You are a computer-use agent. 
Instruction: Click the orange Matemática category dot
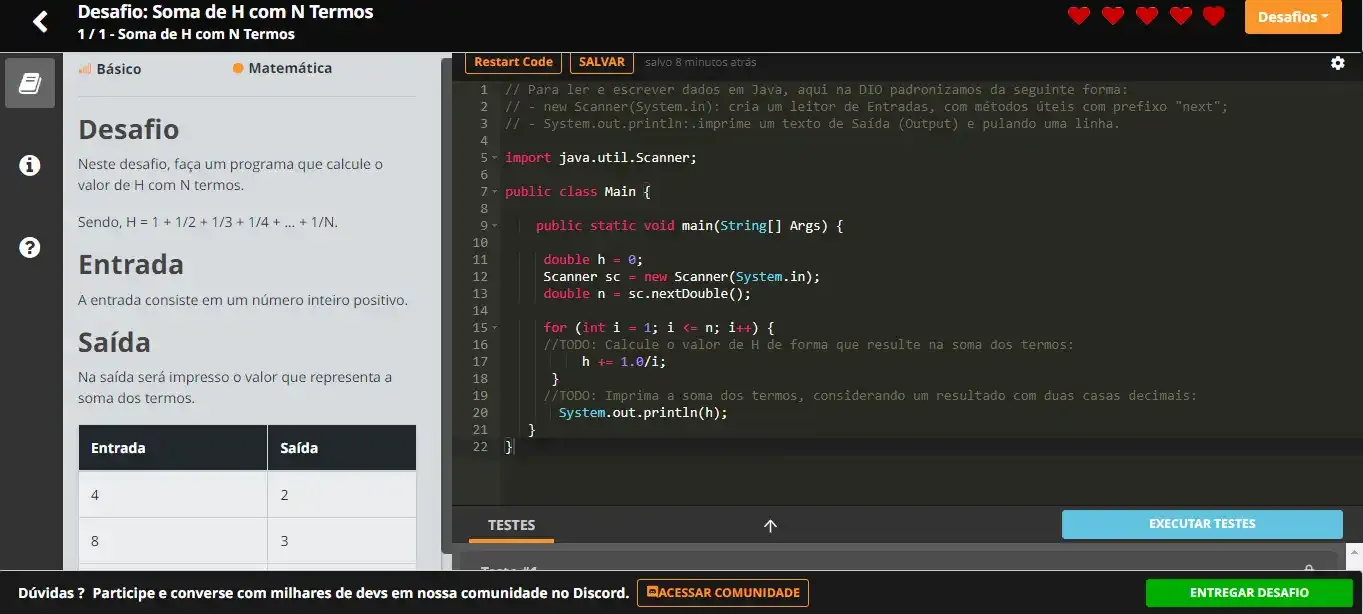[238, 69]
